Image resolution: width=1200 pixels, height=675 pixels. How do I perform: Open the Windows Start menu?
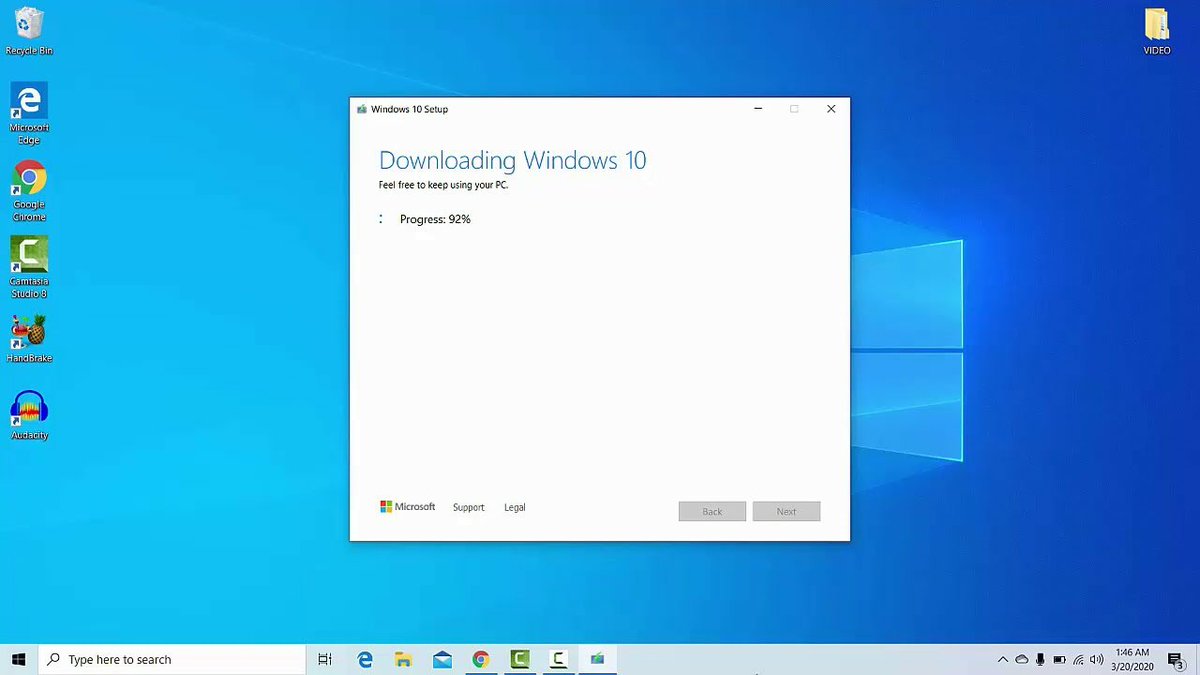pos(19,659)
